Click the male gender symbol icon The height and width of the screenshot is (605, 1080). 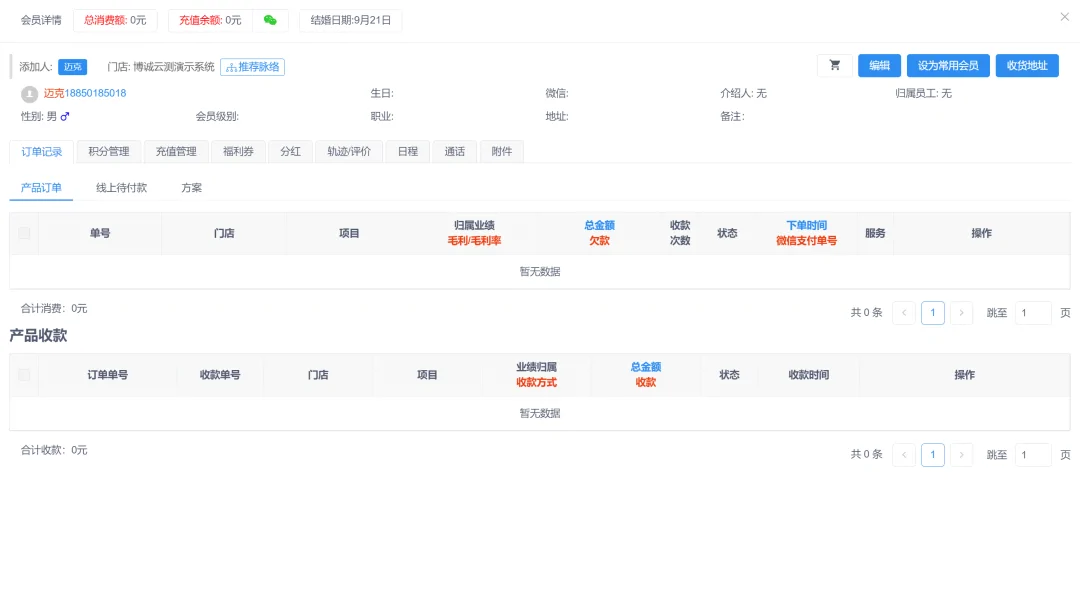(65, 116)
